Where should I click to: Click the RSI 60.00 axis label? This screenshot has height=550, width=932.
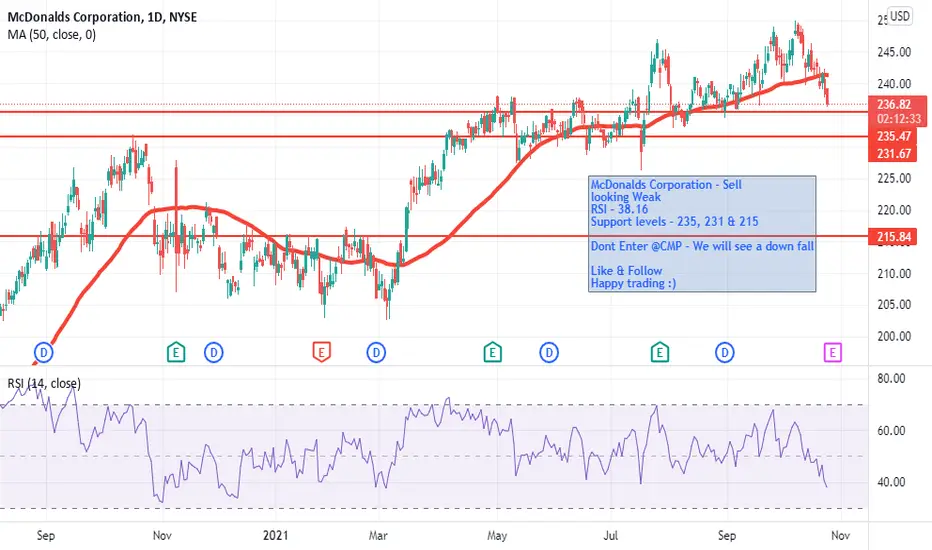click(891, 430)
